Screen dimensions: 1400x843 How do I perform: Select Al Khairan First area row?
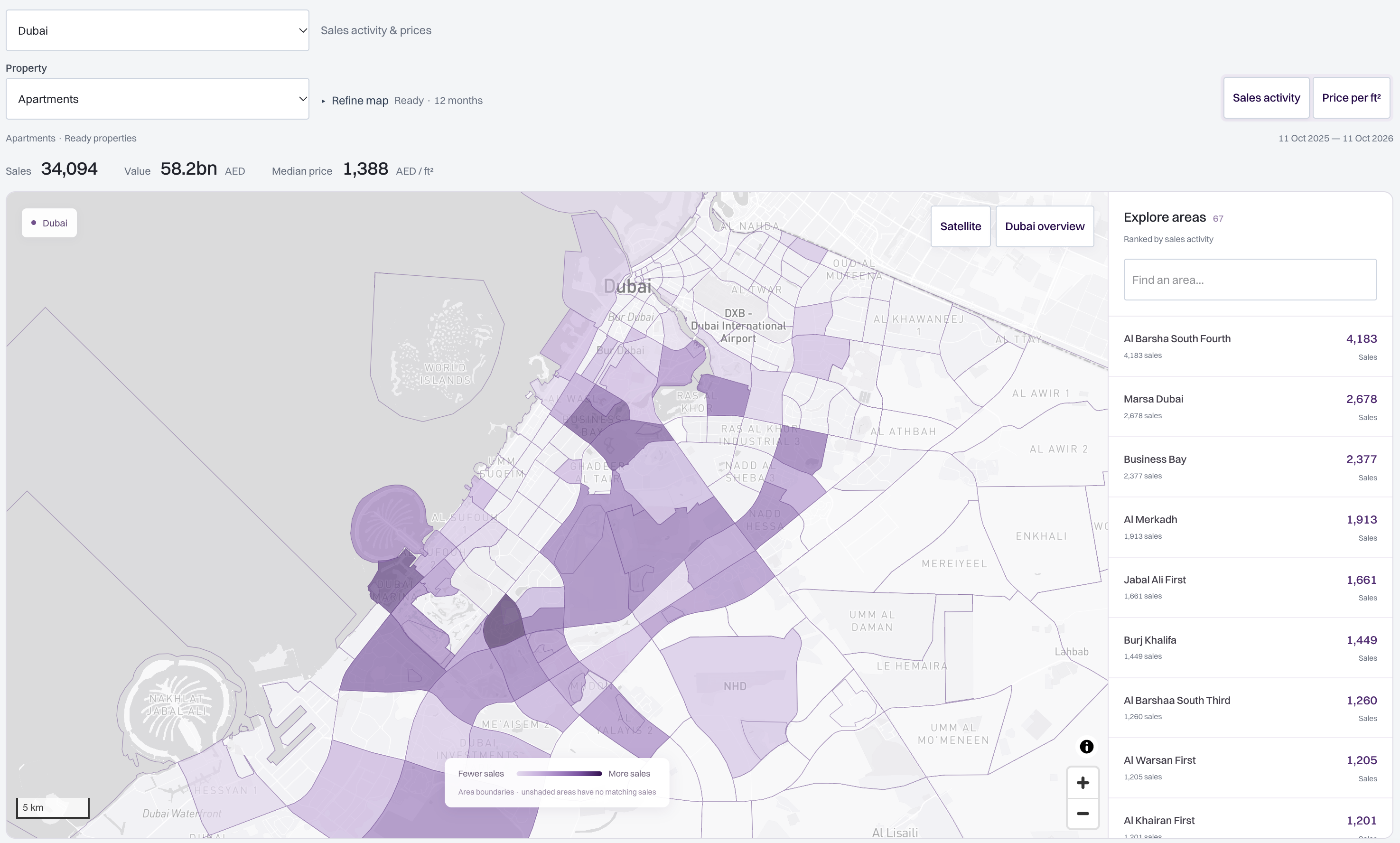point(1250,819)
